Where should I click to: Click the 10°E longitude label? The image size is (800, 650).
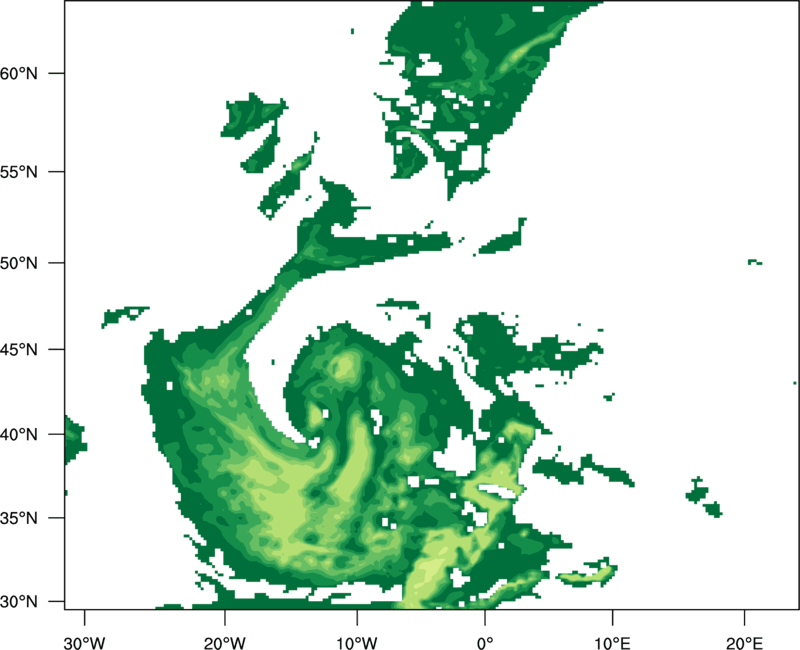point(612,643)
